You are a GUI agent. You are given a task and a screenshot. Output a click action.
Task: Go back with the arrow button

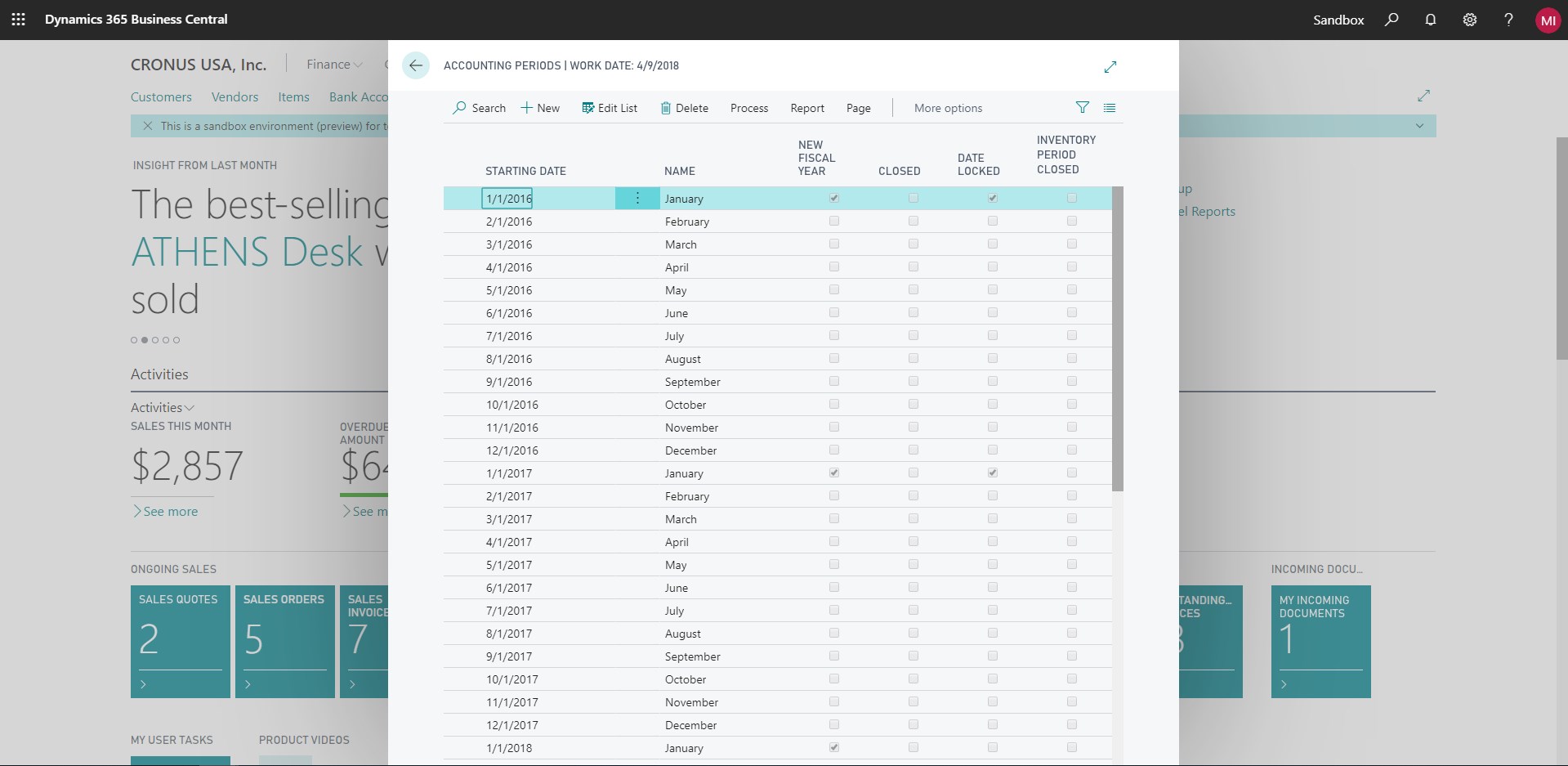pyautogui.click(x=416, y=65)
